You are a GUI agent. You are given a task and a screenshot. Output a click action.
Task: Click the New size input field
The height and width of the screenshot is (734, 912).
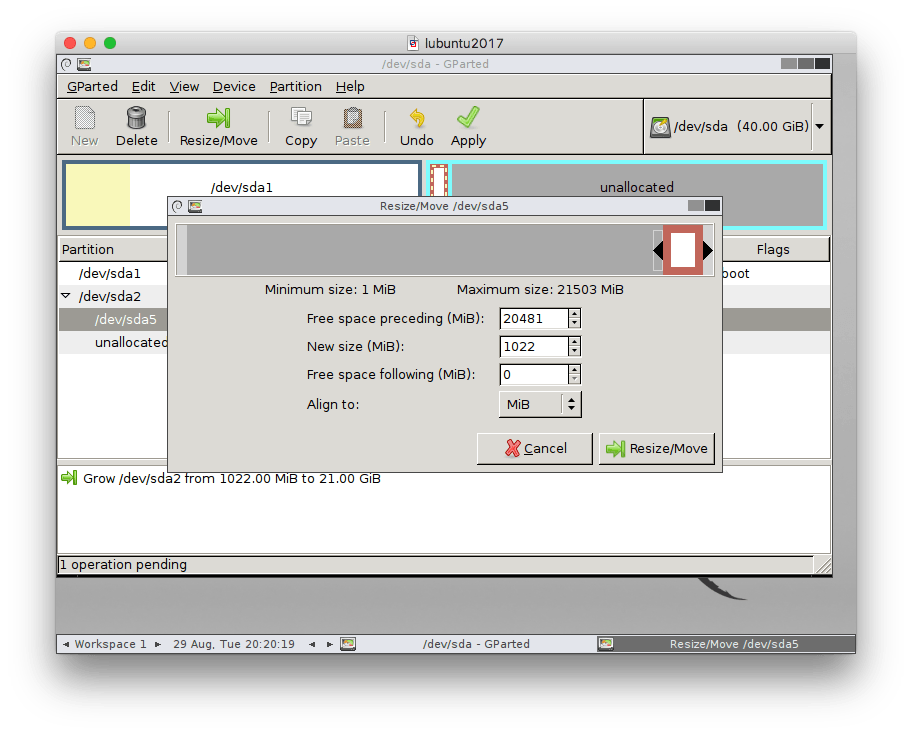click(x=533, y=347)
